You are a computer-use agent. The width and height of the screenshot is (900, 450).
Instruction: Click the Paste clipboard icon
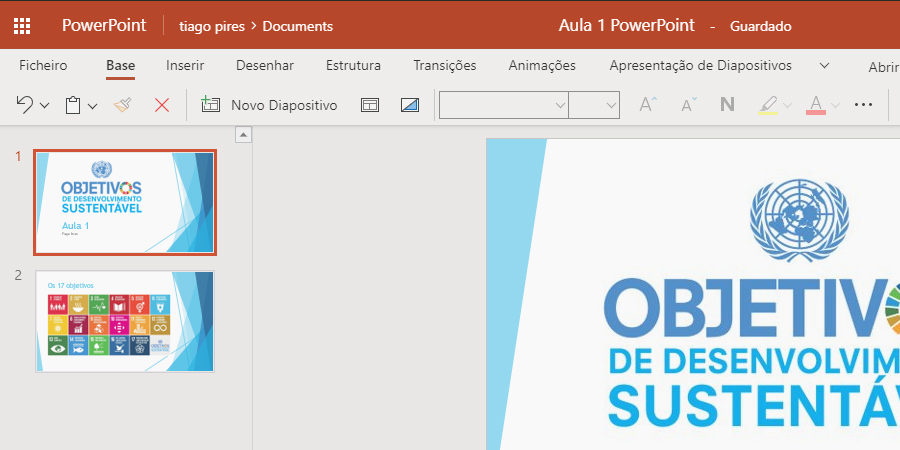[73, 105]
